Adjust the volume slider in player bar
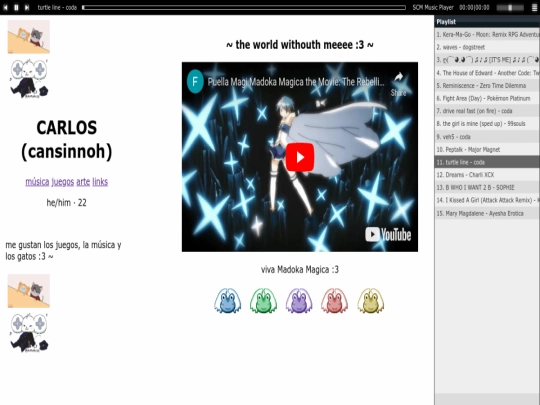The height and width of the screenshot is (405, 540). tap(510, 8)
